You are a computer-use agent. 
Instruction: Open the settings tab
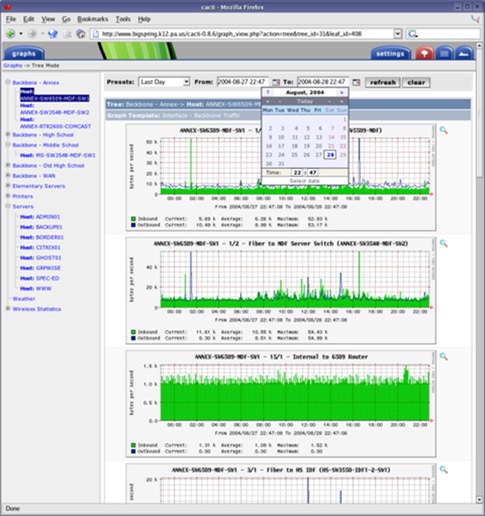coord(390,54)
